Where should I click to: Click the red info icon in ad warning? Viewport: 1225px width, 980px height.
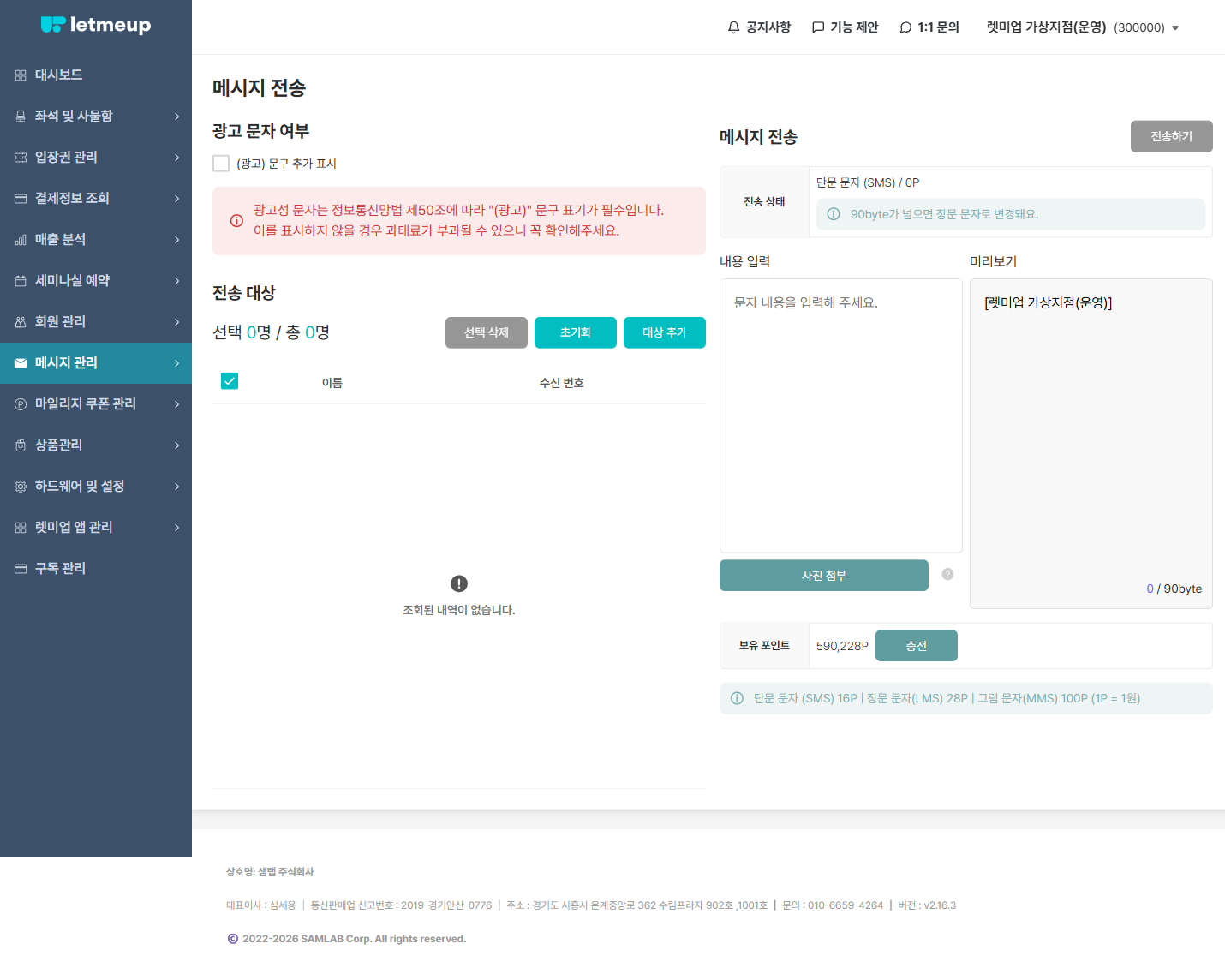236,220
